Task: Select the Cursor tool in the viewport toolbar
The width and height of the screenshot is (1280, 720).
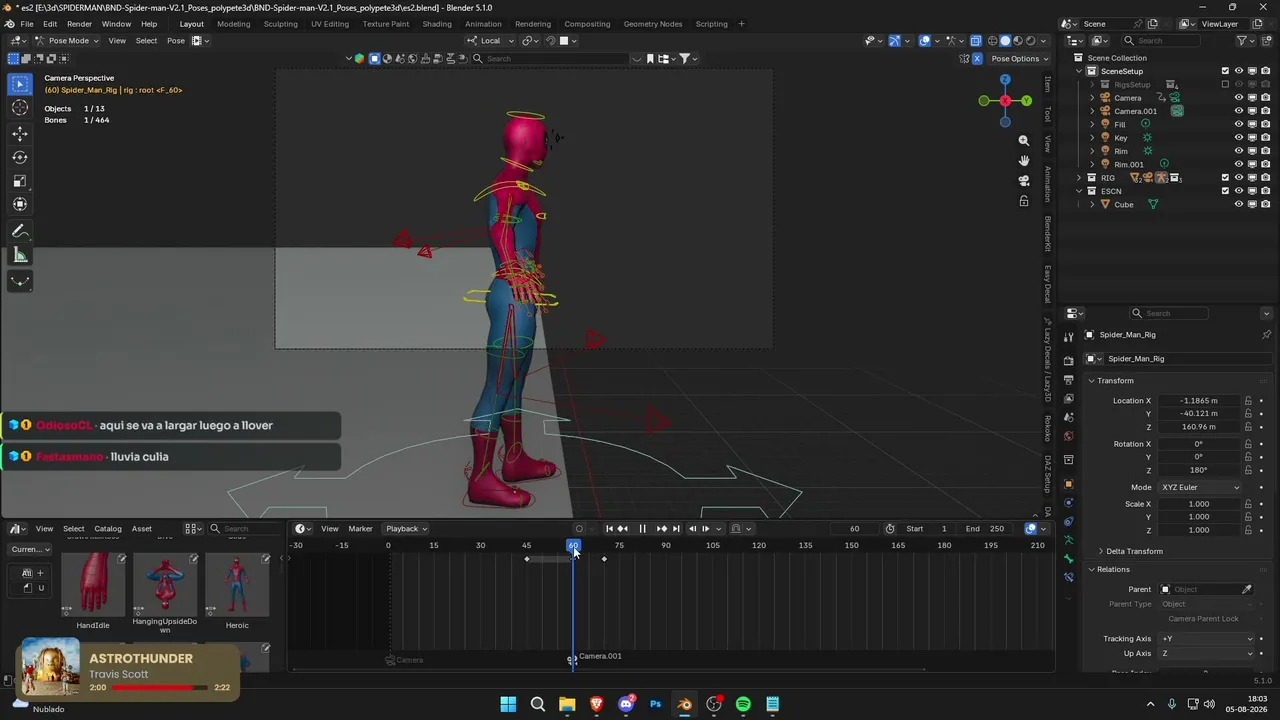Action: [x=20, y=108]
